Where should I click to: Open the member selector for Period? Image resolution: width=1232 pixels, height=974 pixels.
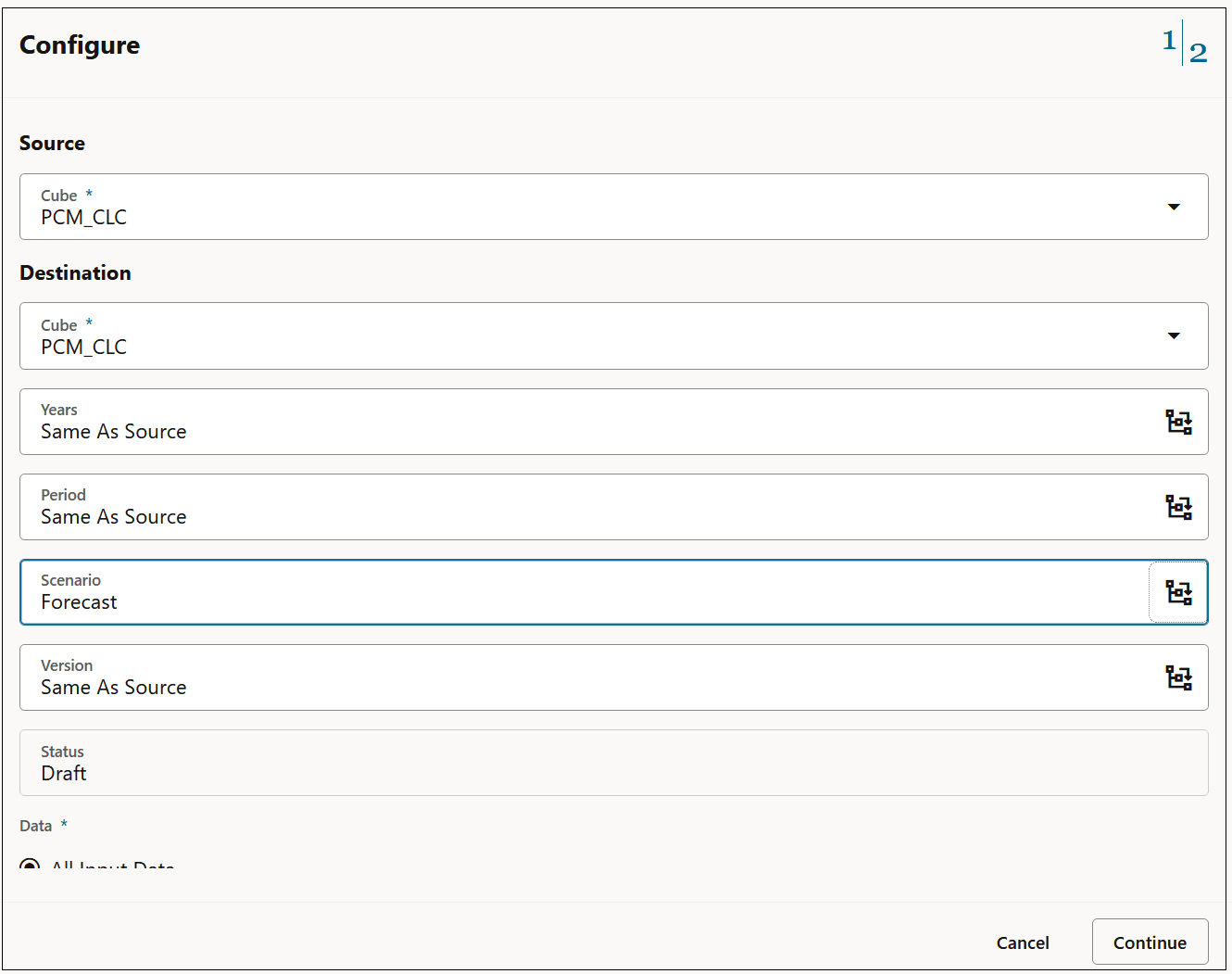pos(1178,507)
